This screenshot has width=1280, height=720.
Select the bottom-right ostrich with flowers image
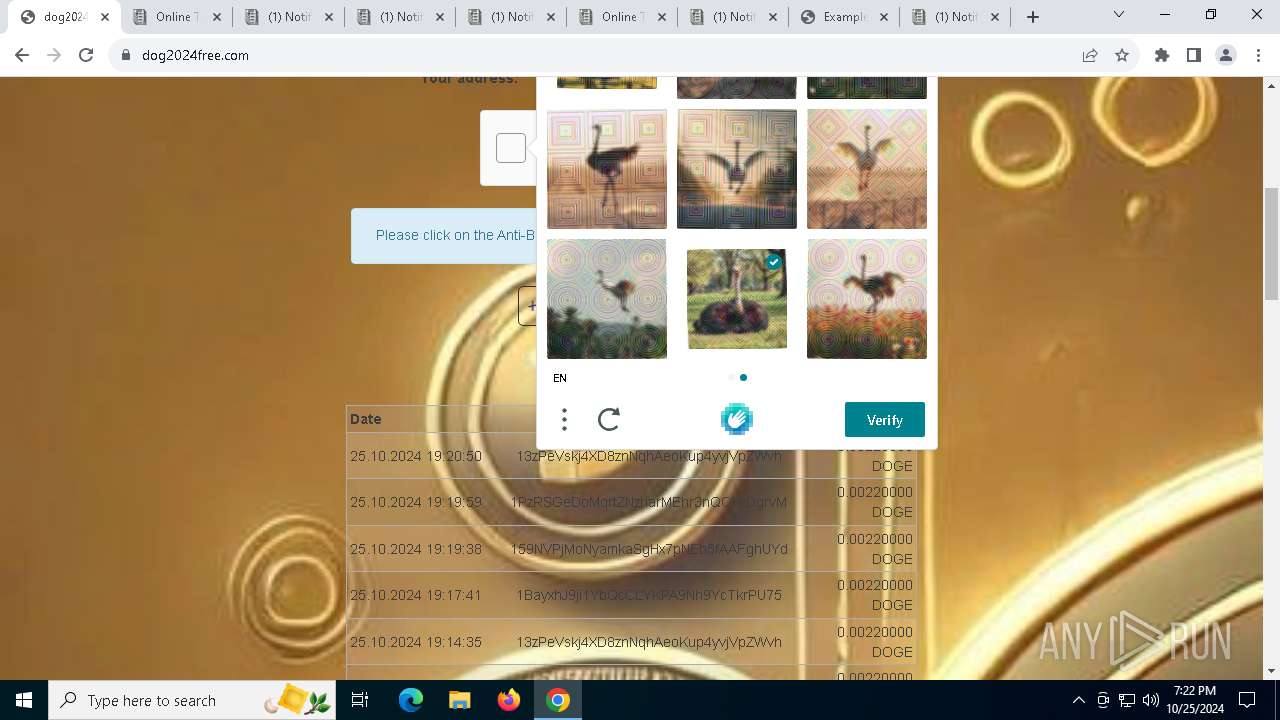pyautogui.click(x=867, y=299)
